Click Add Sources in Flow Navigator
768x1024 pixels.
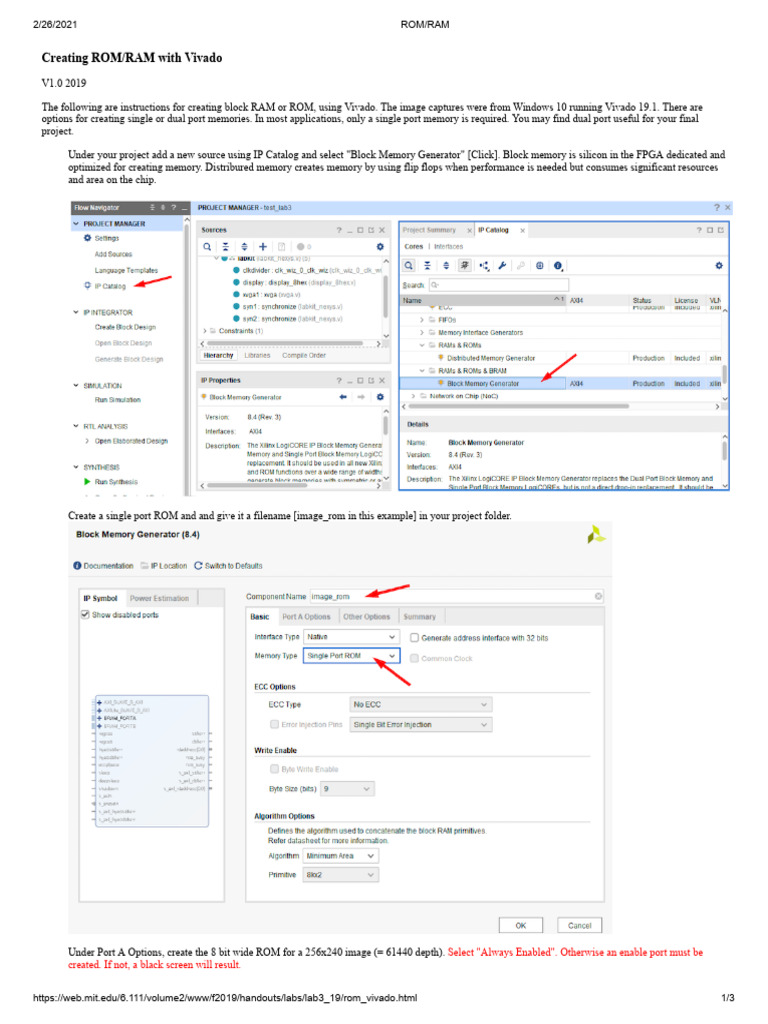pyautogui.click(x=114, y=255)
